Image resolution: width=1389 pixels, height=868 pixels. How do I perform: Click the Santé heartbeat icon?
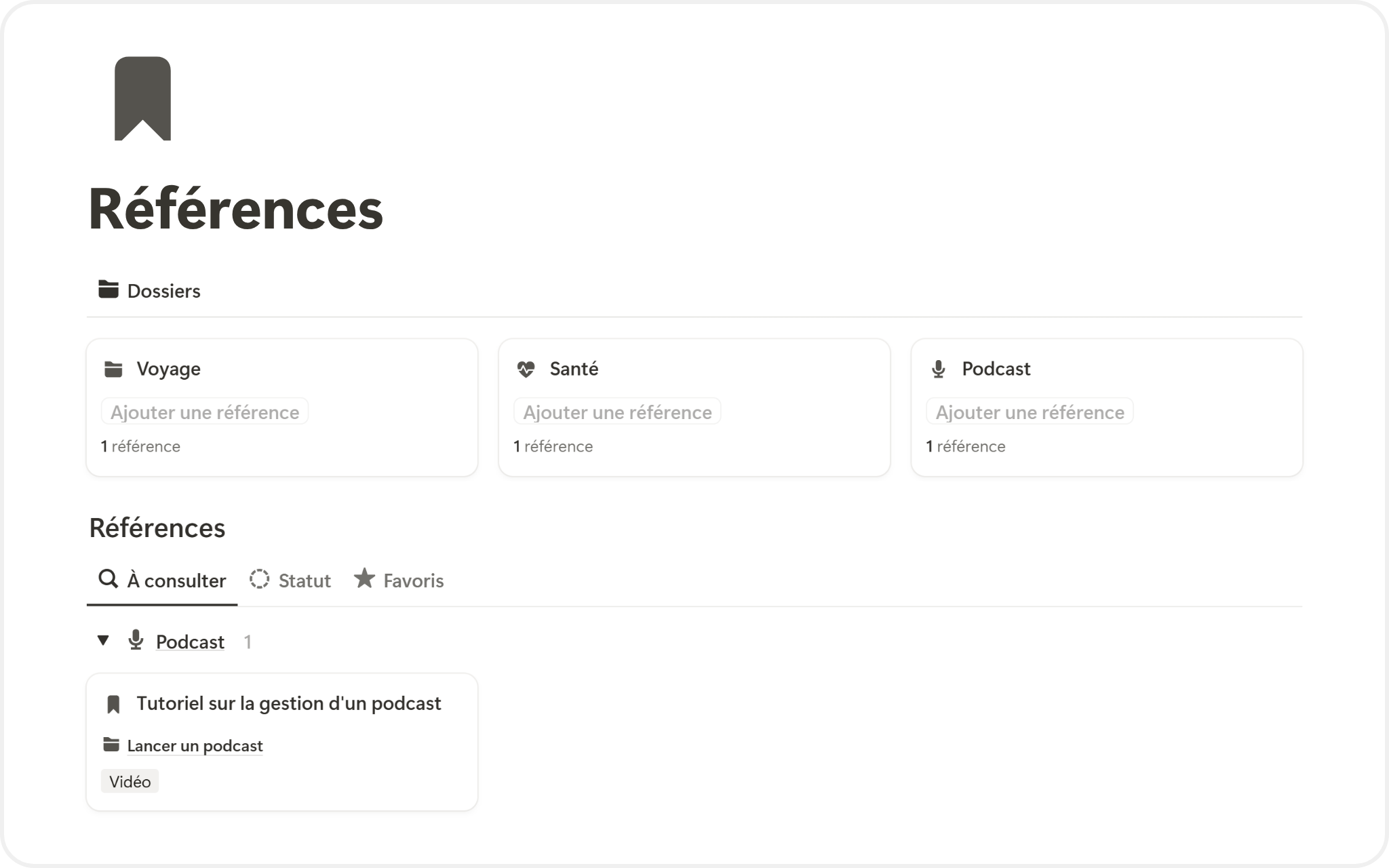click(x=526, y=370)
